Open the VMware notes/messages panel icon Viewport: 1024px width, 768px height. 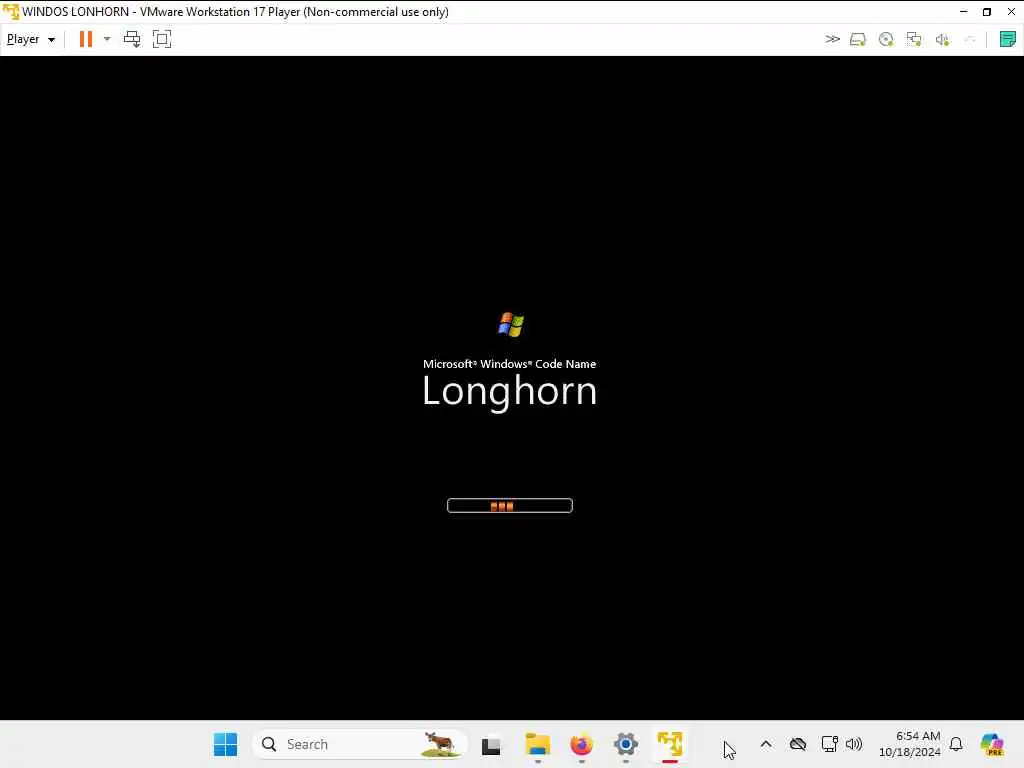pyautogui.click(x=1008, y=39)
